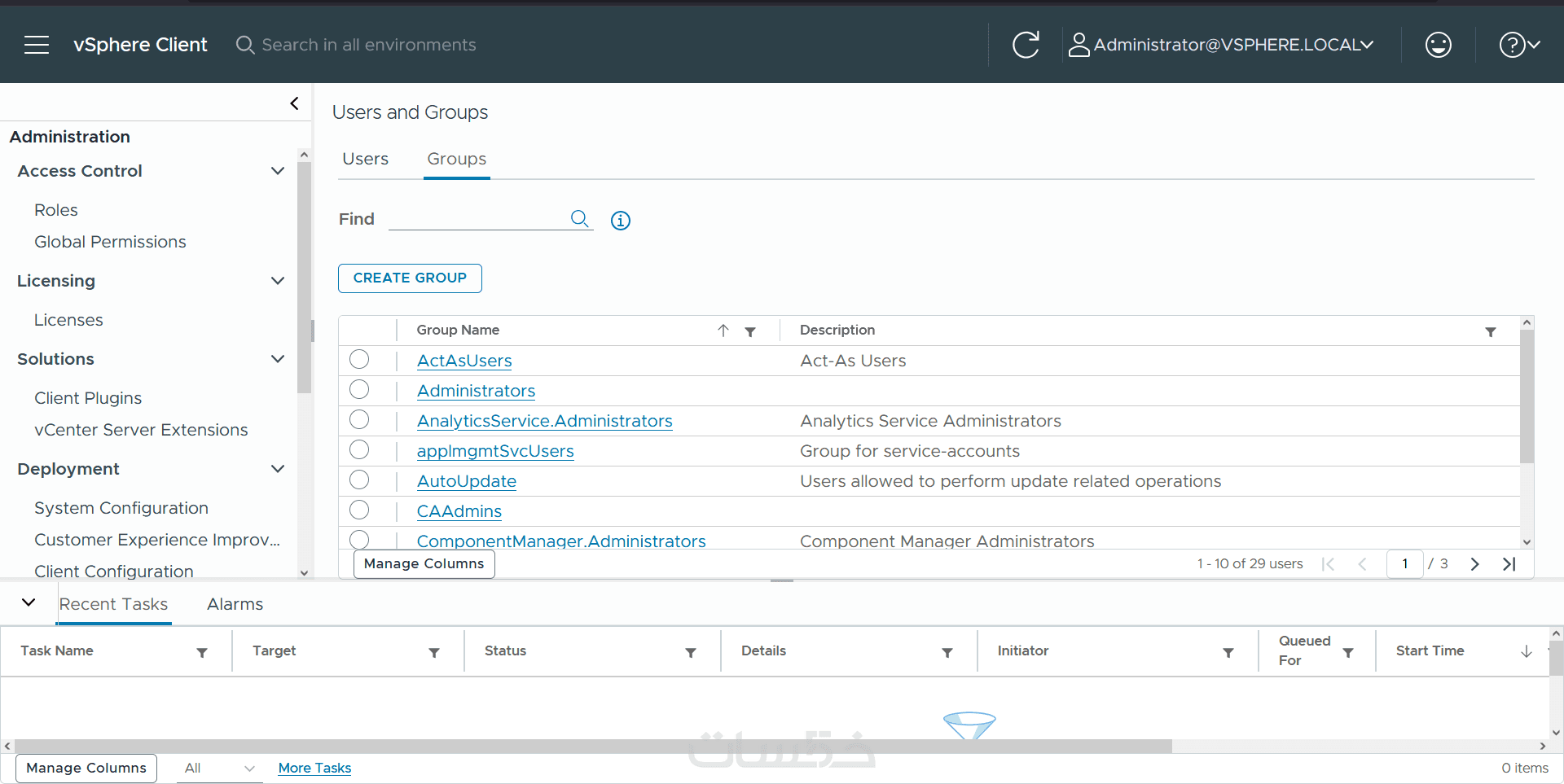
Task: Switch to the Alarms tab
Action: tap(235, 604)
